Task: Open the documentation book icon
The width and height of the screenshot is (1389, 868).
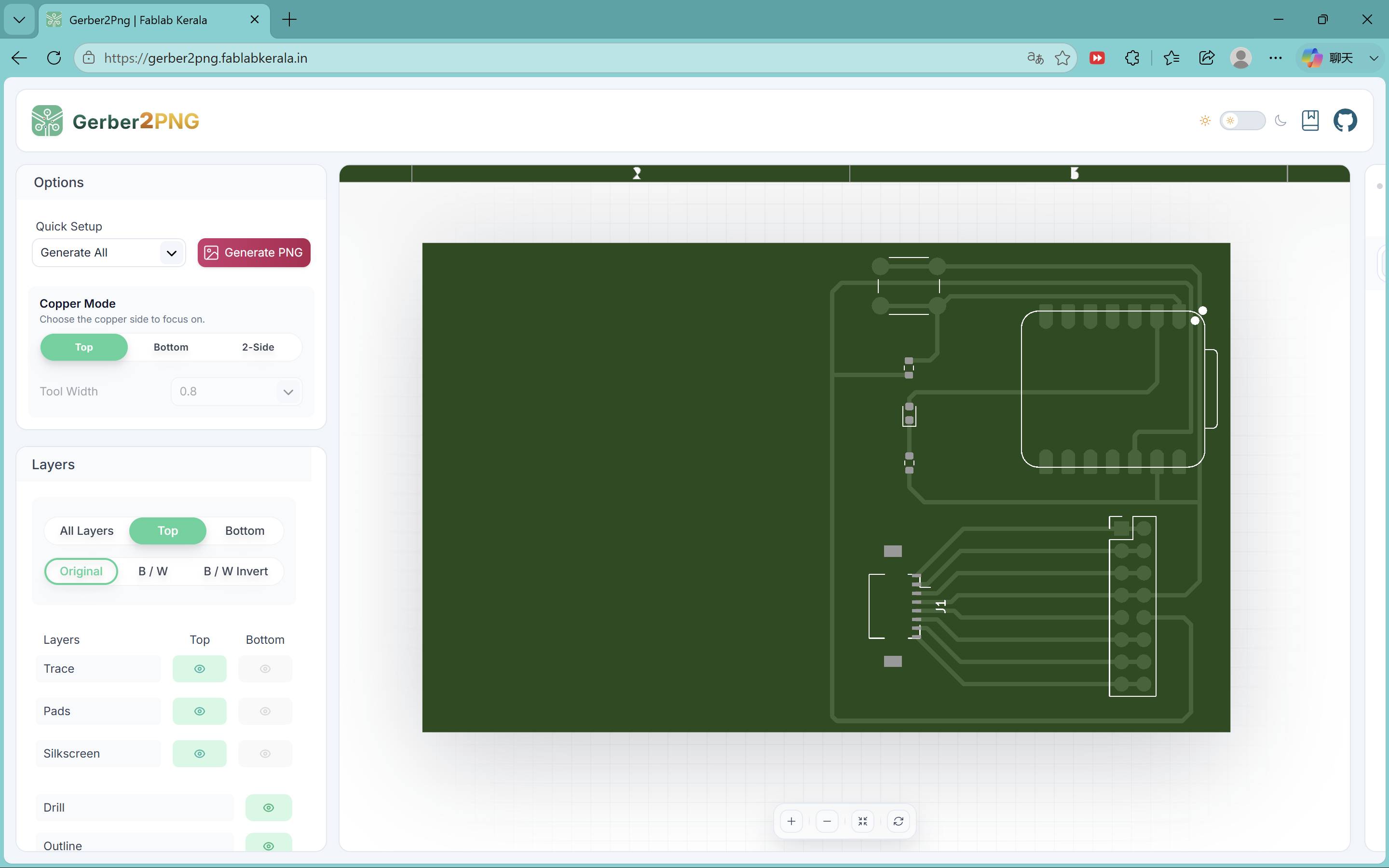Action: point(1310,121)
